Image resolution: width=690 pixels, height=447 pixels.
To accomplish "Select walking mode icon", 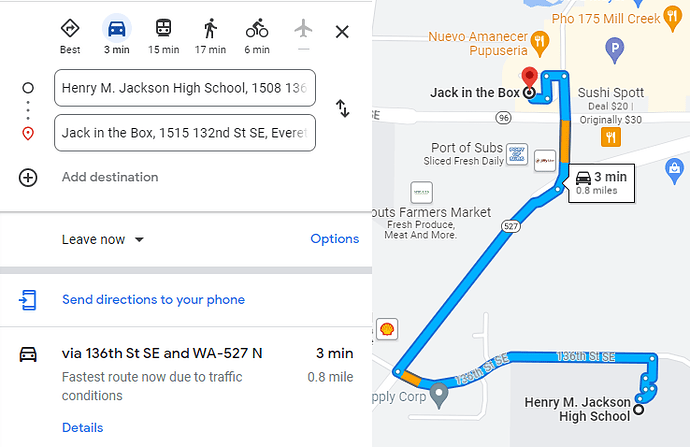I will click(x=210, y=29).
